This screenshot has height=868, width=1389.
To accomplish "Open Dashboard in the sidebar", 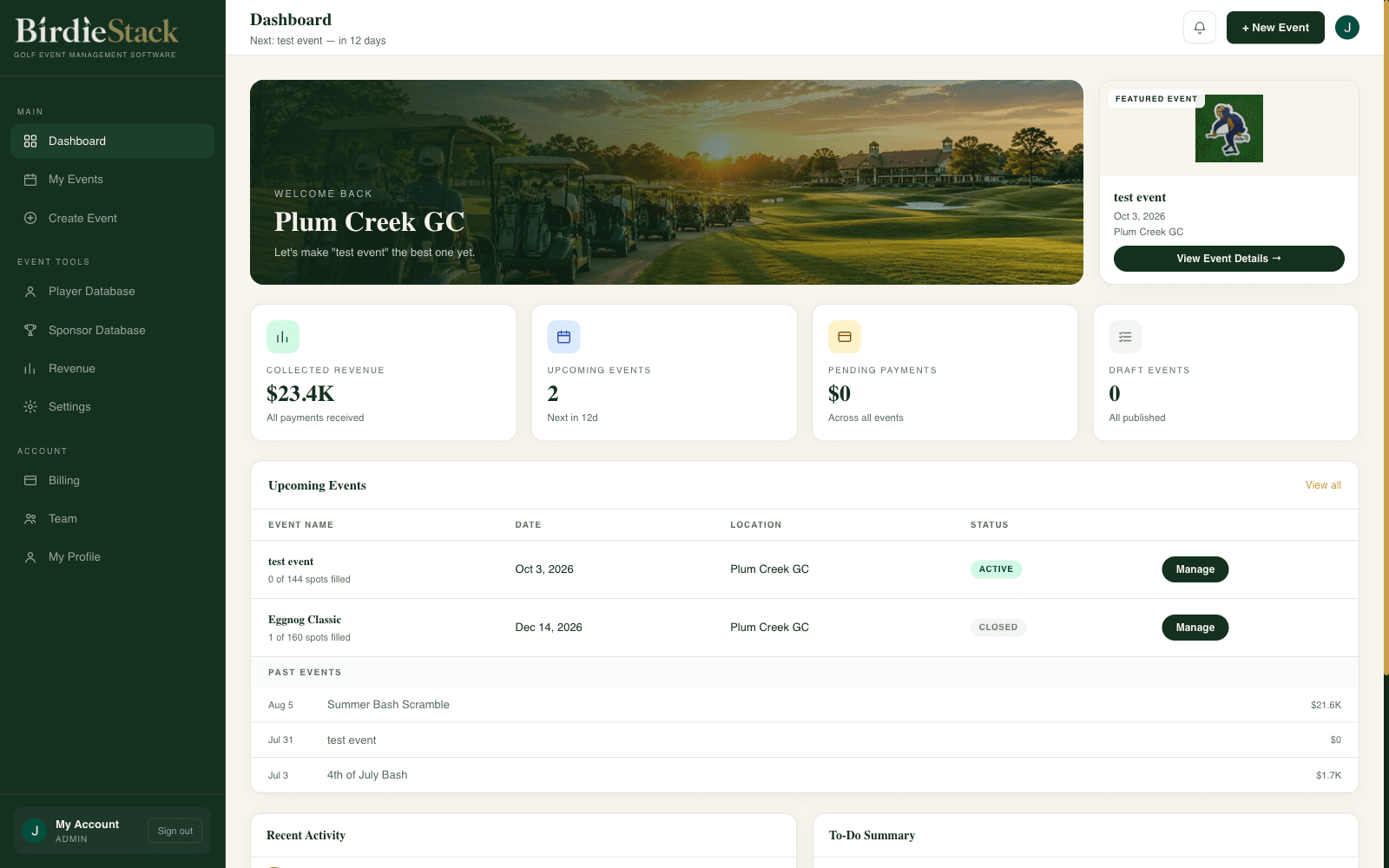I will tap(113, 141).
